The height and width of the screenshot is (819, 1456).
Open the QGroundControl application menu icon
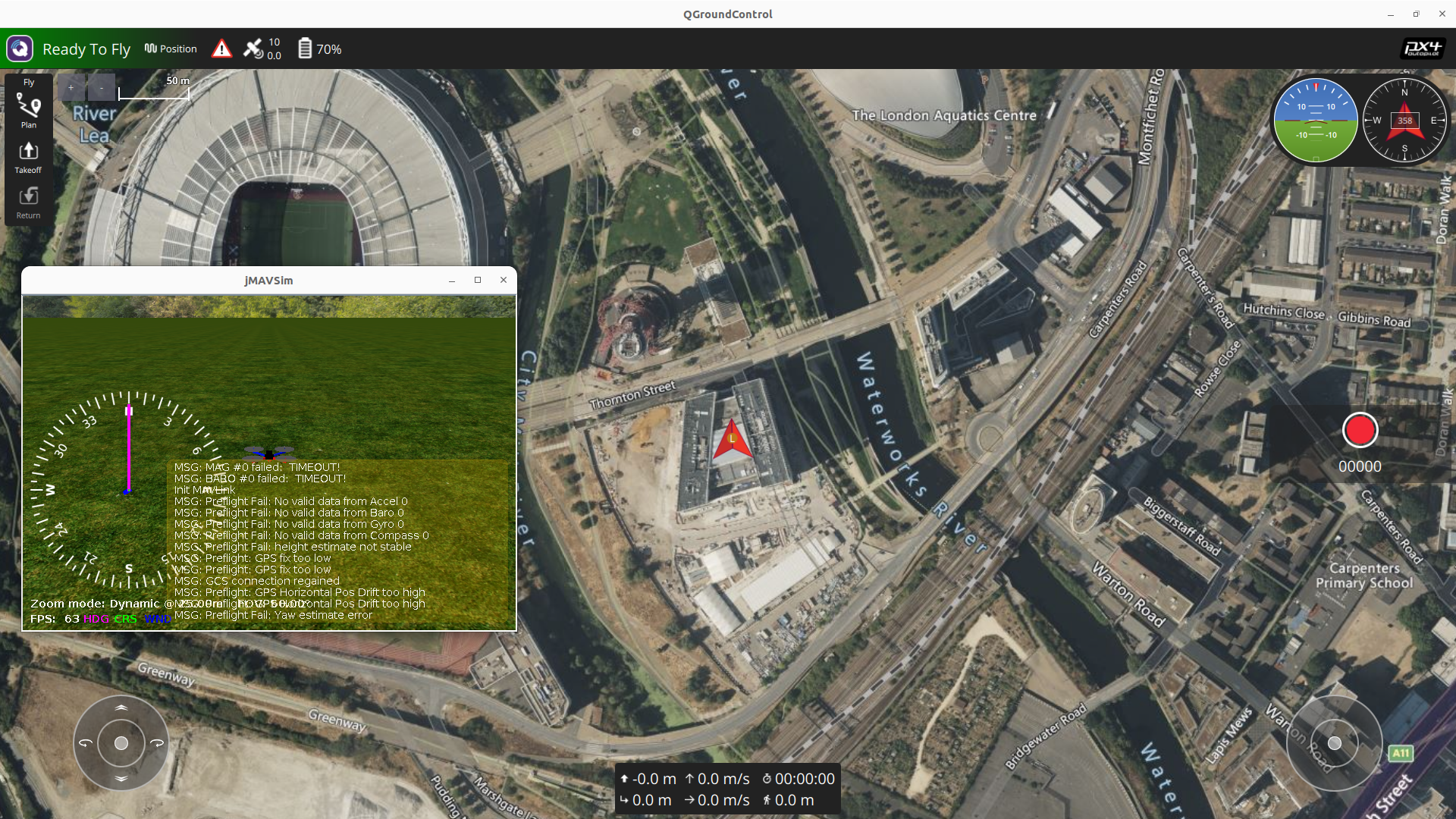click(20, 49)
